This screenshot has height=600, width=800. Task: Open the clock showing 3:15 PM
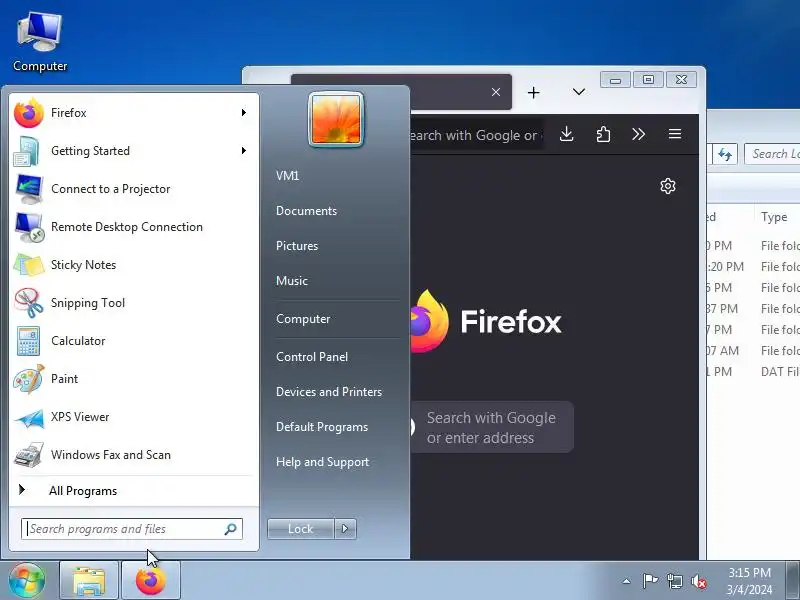(749, 581)
